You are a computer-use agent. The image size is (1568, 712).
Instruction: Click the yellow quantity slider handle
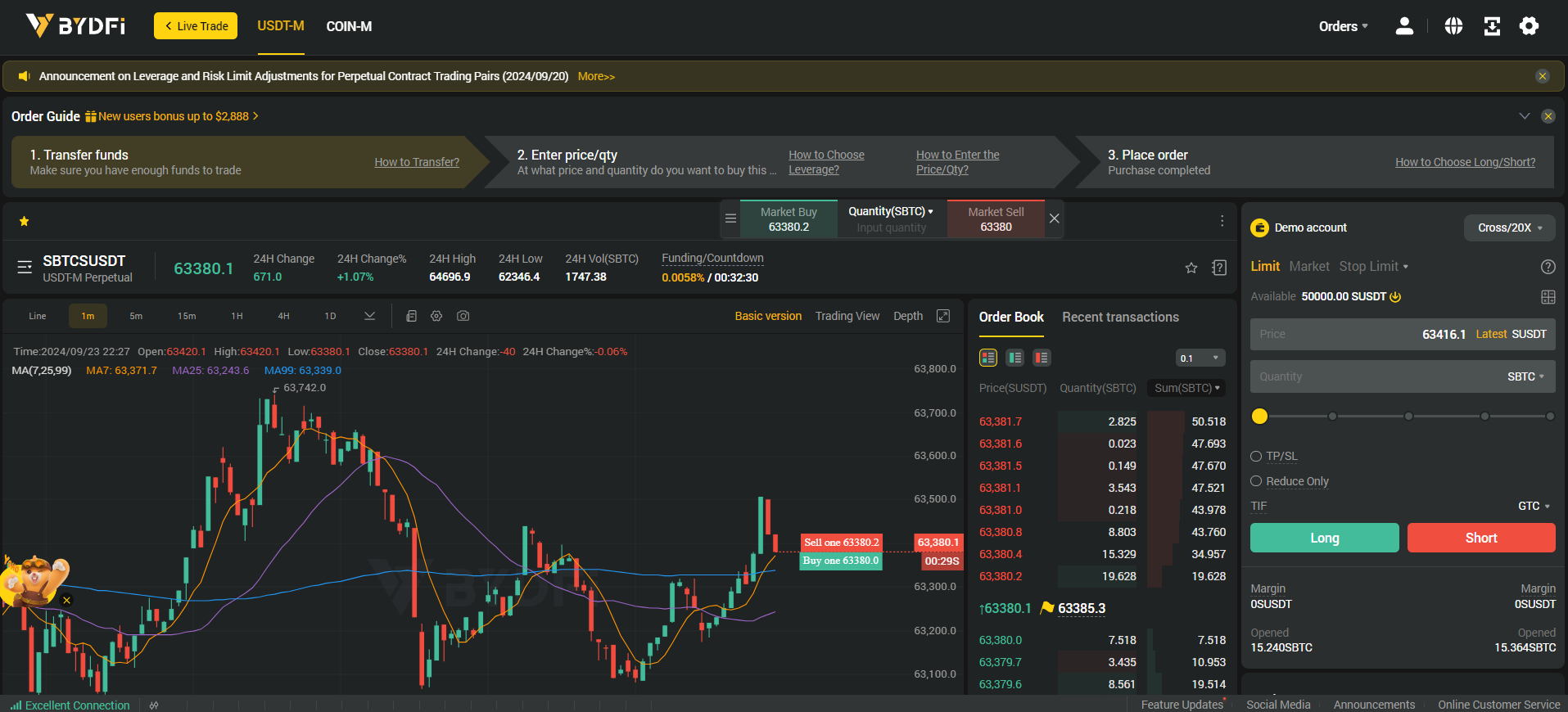[1259, 417]
